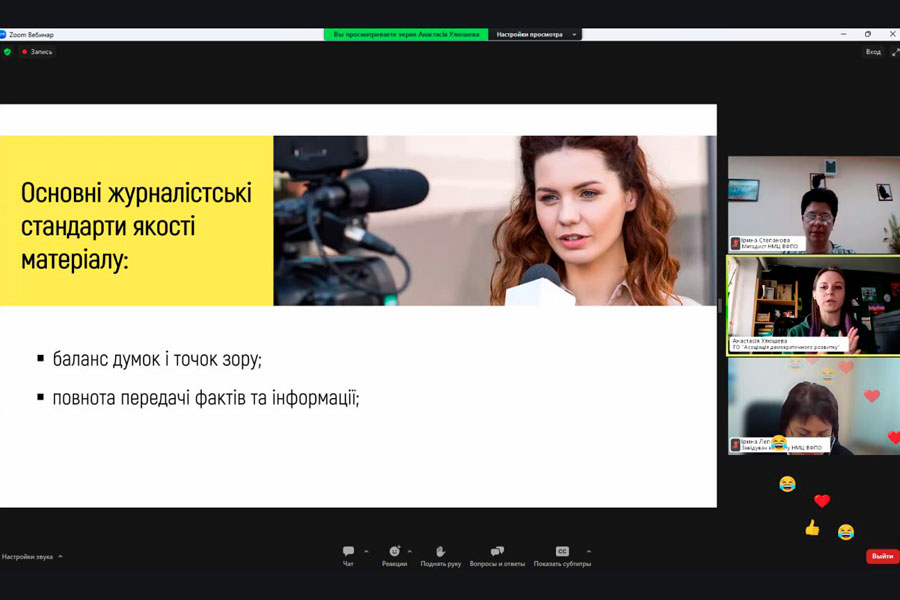Click the green screen-sharing notification banner

point(406,34)
